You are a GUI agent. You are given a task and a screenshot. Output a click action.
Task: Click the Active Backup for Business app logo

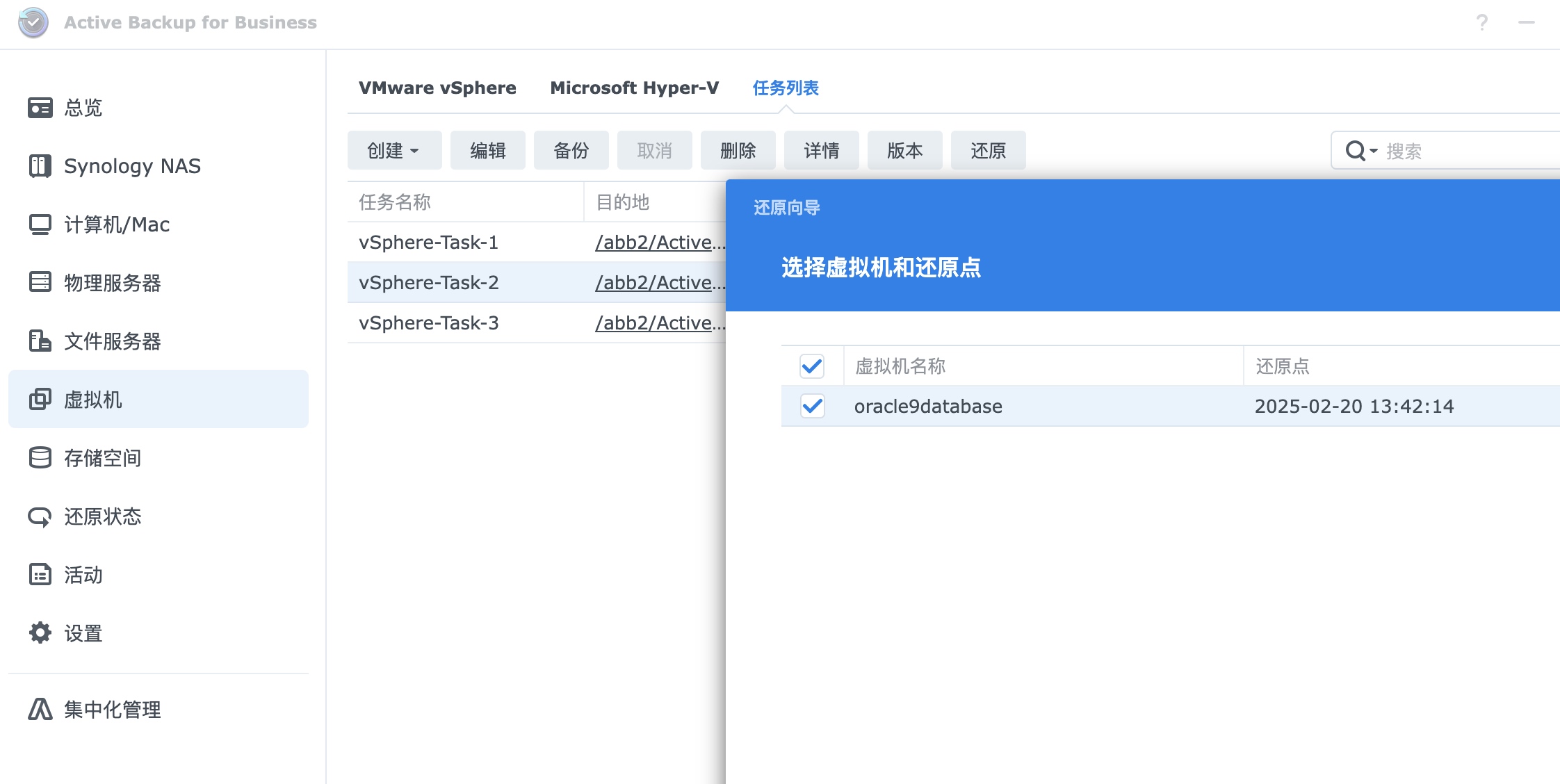tap(33, 22)
